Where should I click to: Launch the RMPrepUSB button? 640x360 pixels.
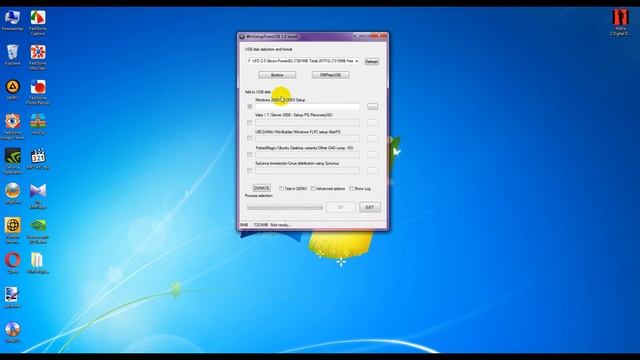click(330, 75)
